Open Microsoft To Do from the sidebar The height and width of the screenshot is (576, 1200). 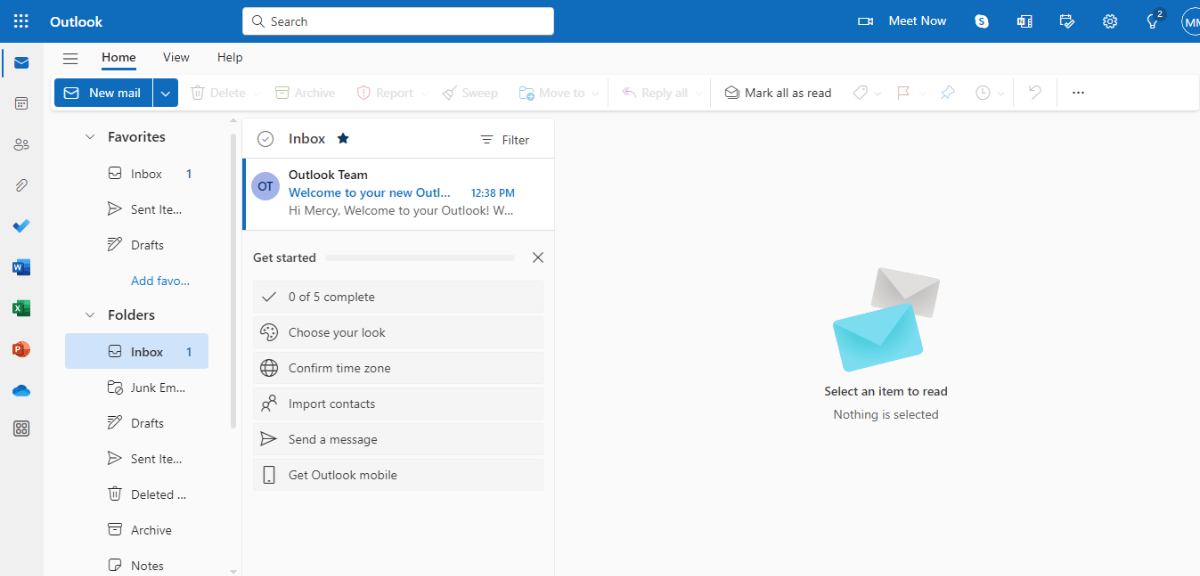click(21, 226)
